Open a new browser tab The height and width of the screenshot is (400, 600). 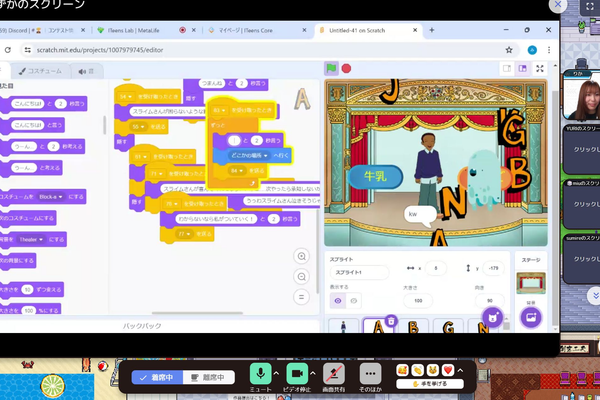click(x=432, y=30)
